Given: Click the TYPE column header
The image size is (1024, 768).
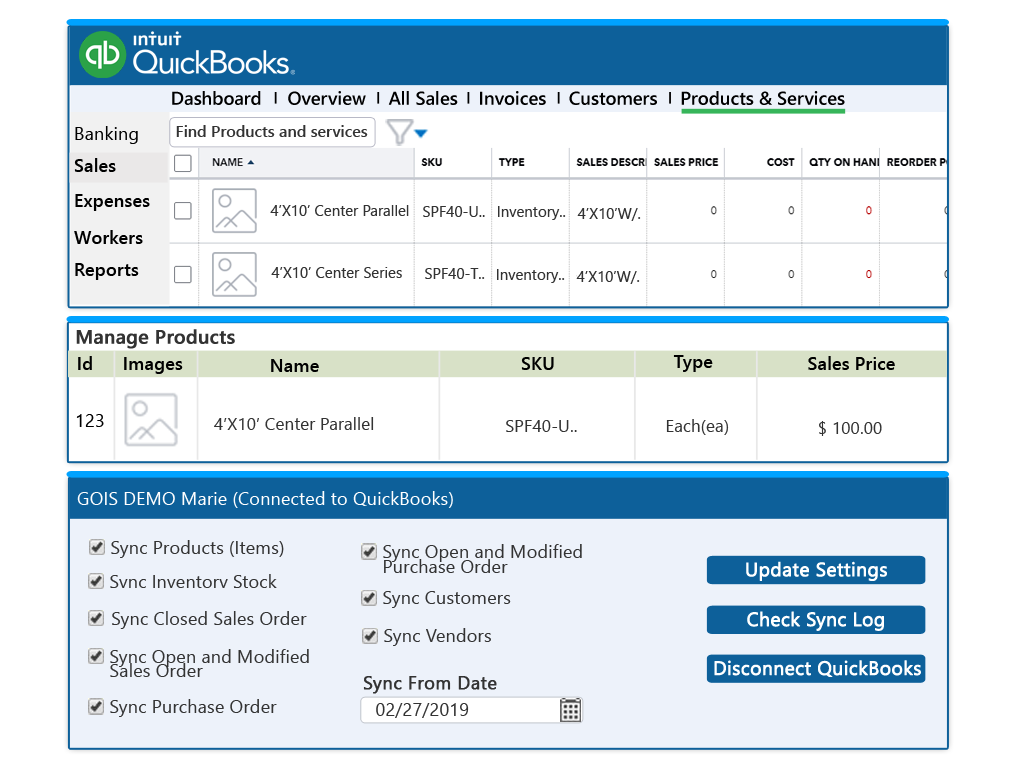Looking at the screenshot, I should tap(511, 162).
